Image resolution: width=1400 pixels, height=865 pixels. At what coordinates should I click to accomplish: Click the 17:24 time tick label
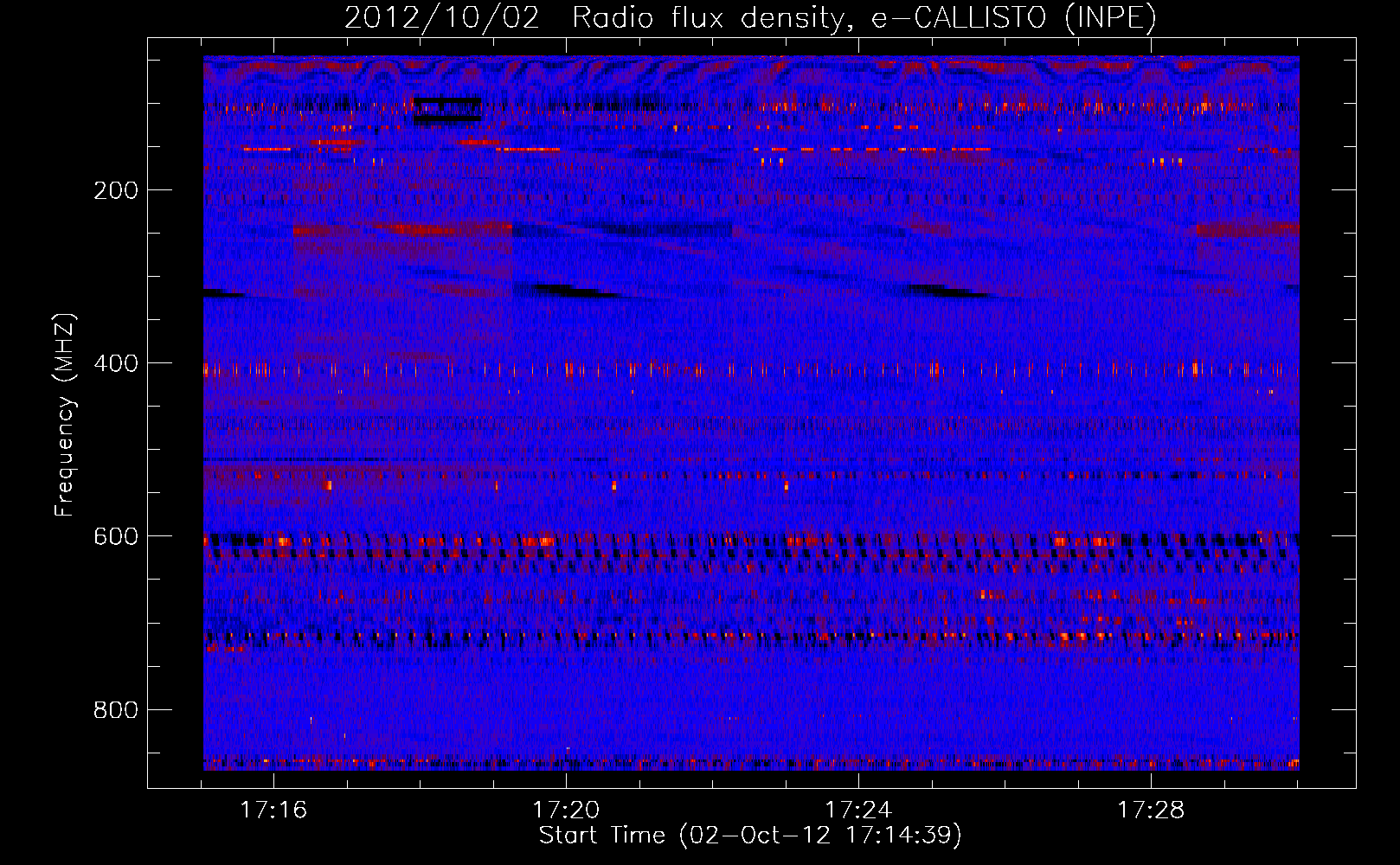click(858, 810)
